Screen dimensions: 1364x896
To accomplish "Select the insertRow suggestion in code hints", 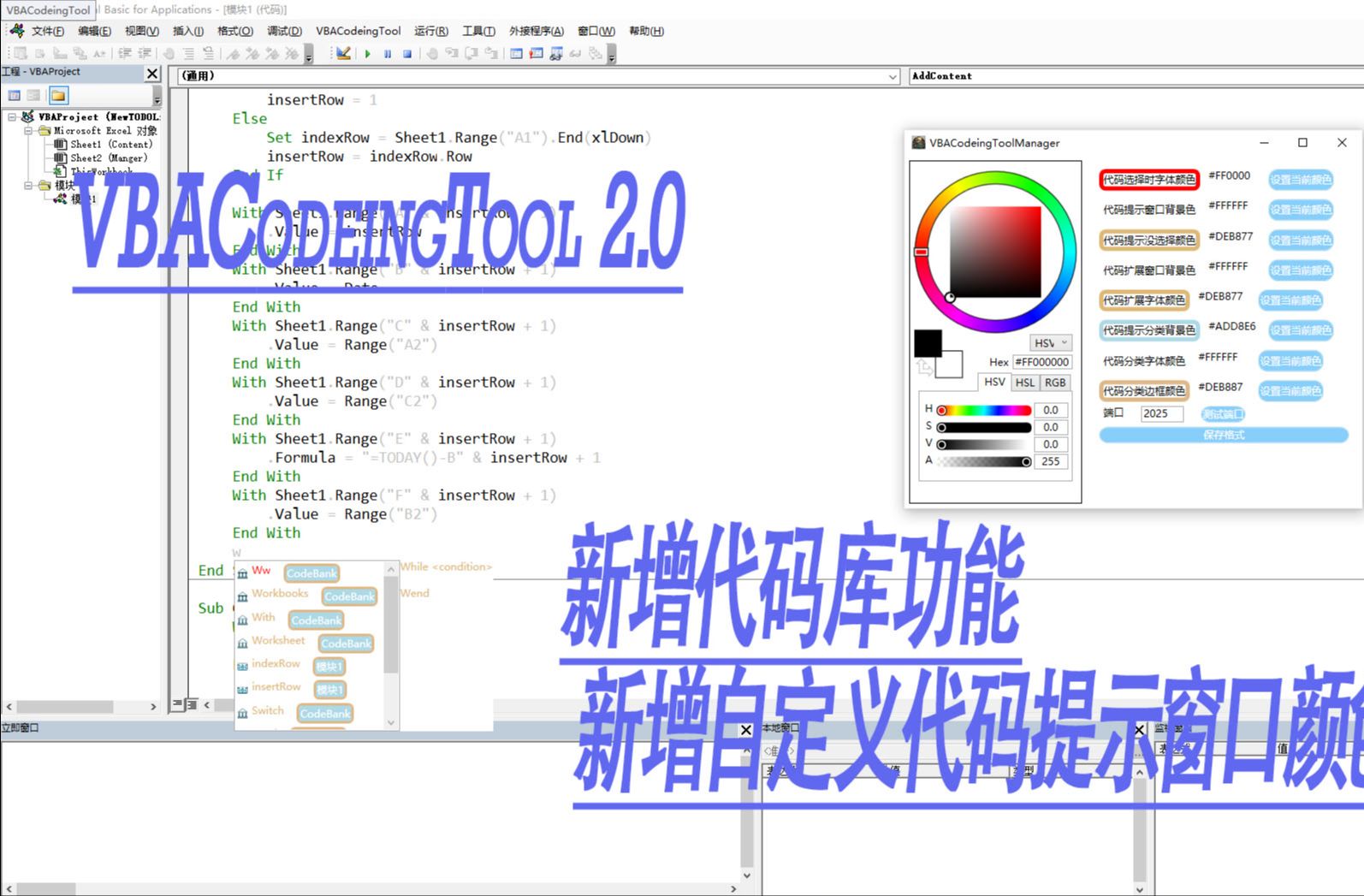I will [276, 686].
